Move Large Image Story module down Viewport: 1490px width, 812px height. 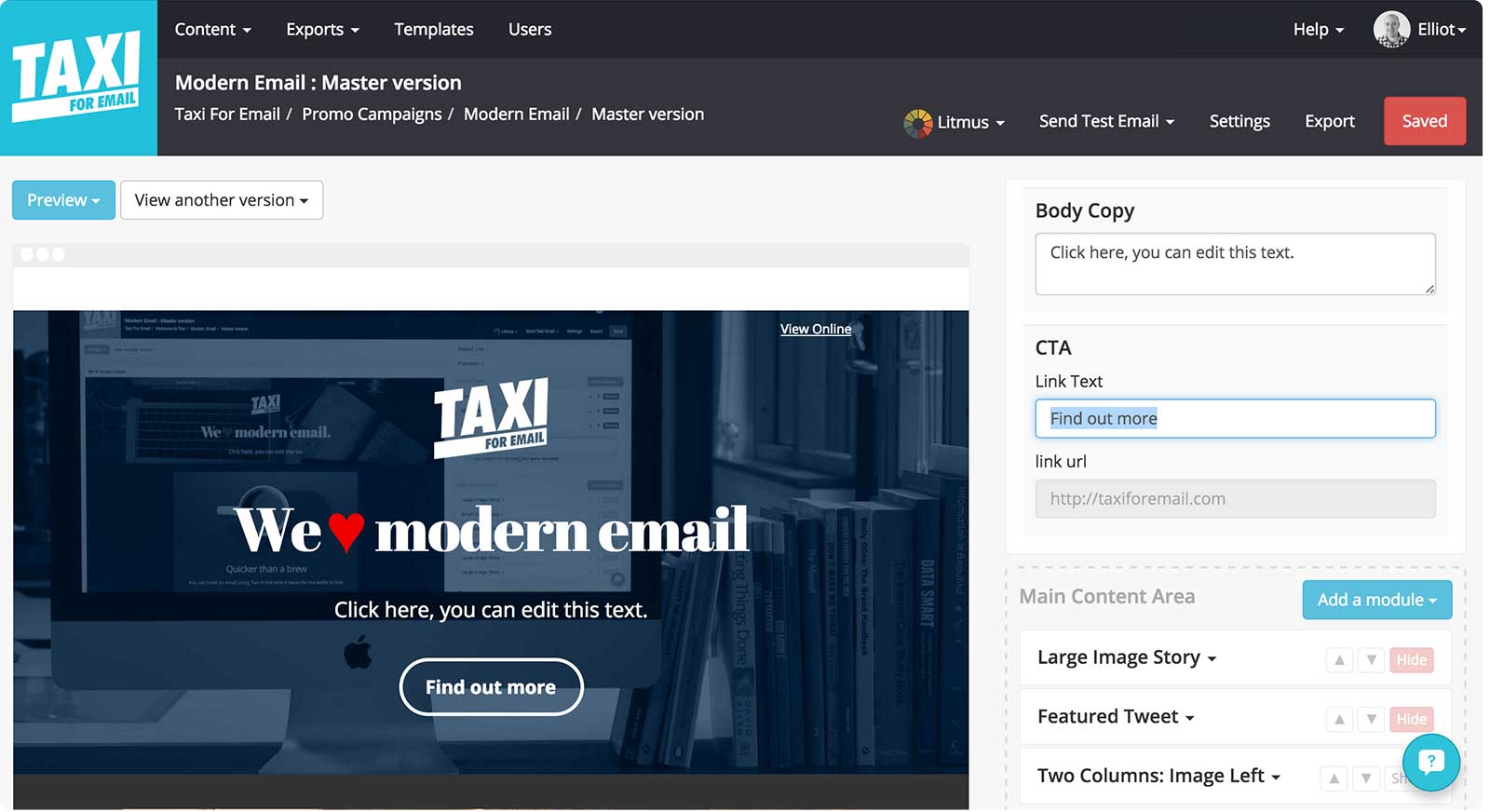pyautogui.click(x=1371, y=660)
